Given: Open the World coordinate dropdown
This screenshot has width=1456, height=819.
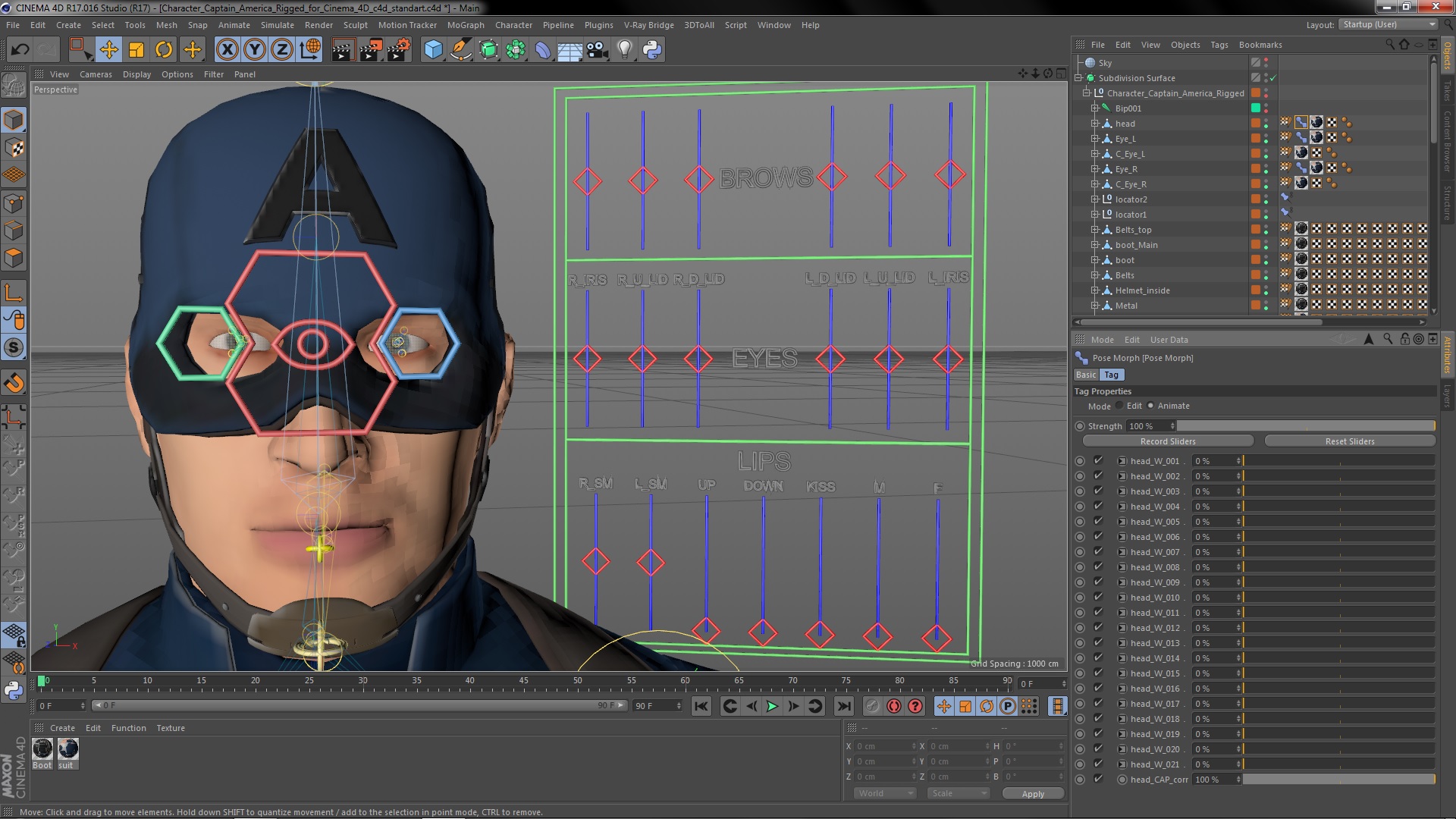Looking at the screenshot, I should pyautogui.click(x=885, y=793).
